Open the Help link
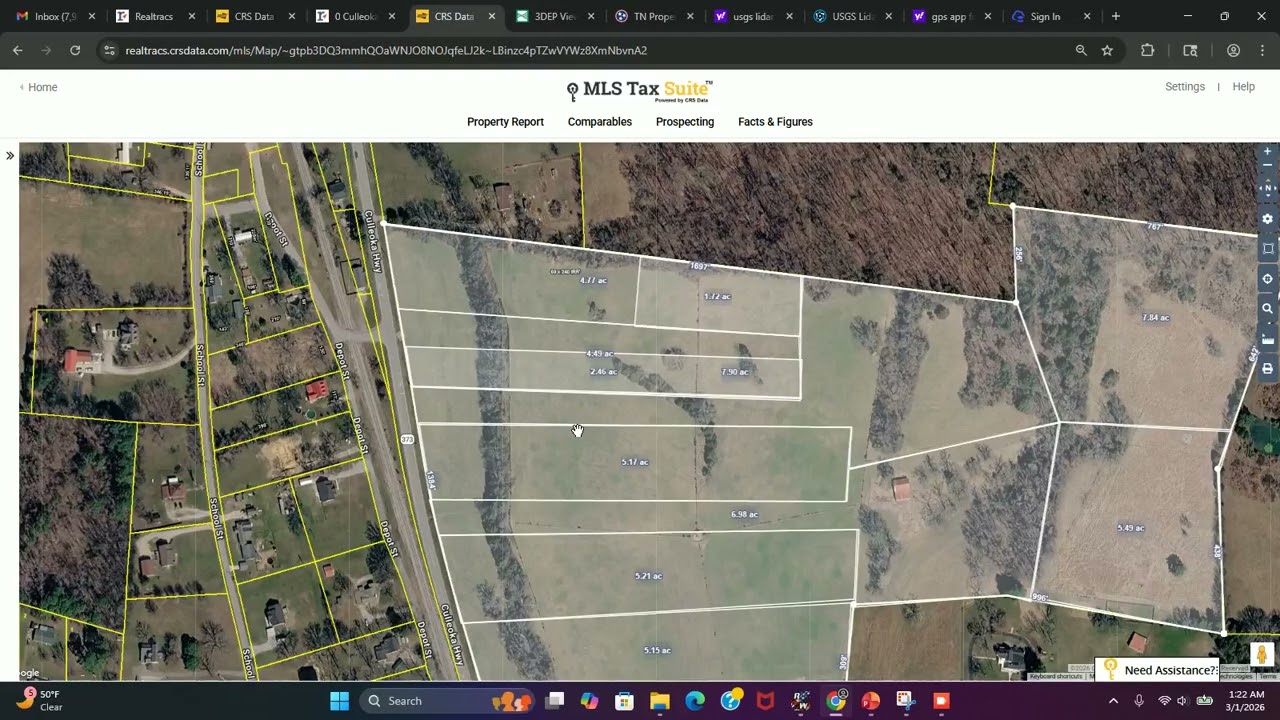The height and width of the screenshot is (720, 1280). point(1243,87)
